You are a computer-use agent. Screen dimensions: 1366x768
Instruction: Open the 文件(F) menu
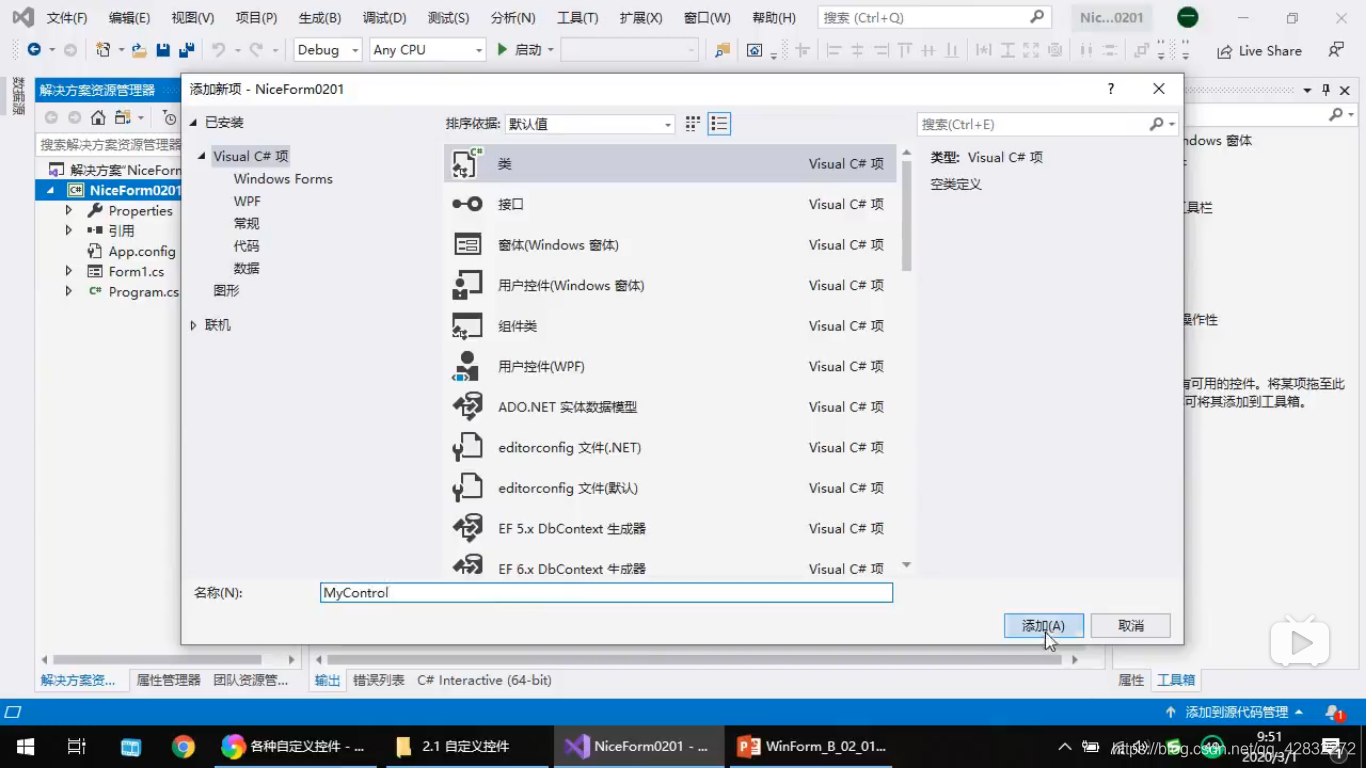(67, 18)
